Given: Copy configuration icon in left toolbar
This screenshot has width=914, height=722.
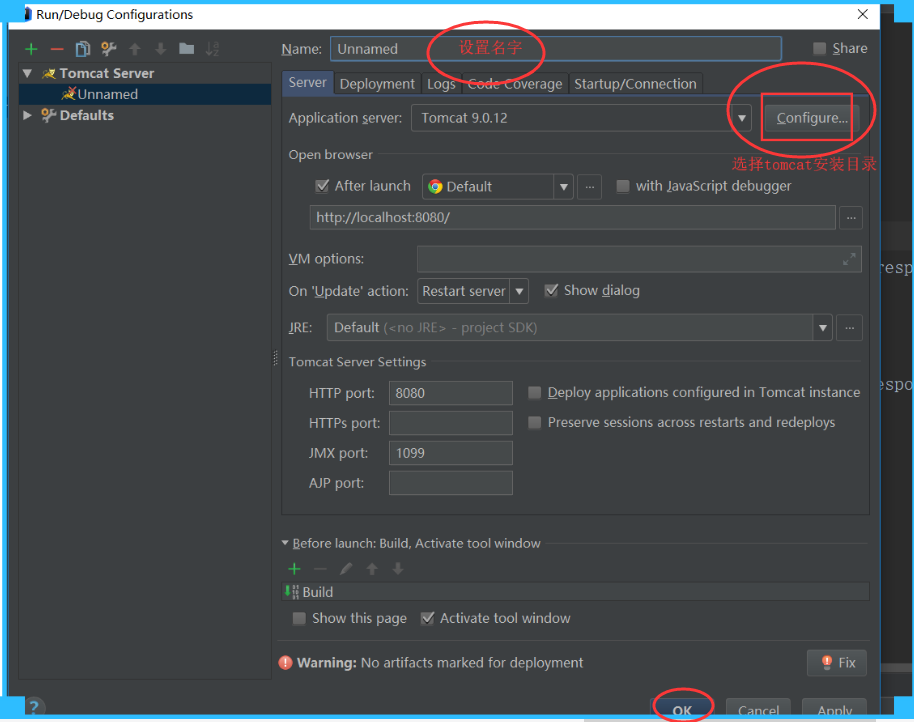Looking at the screenshot, I should coord(83,49).
